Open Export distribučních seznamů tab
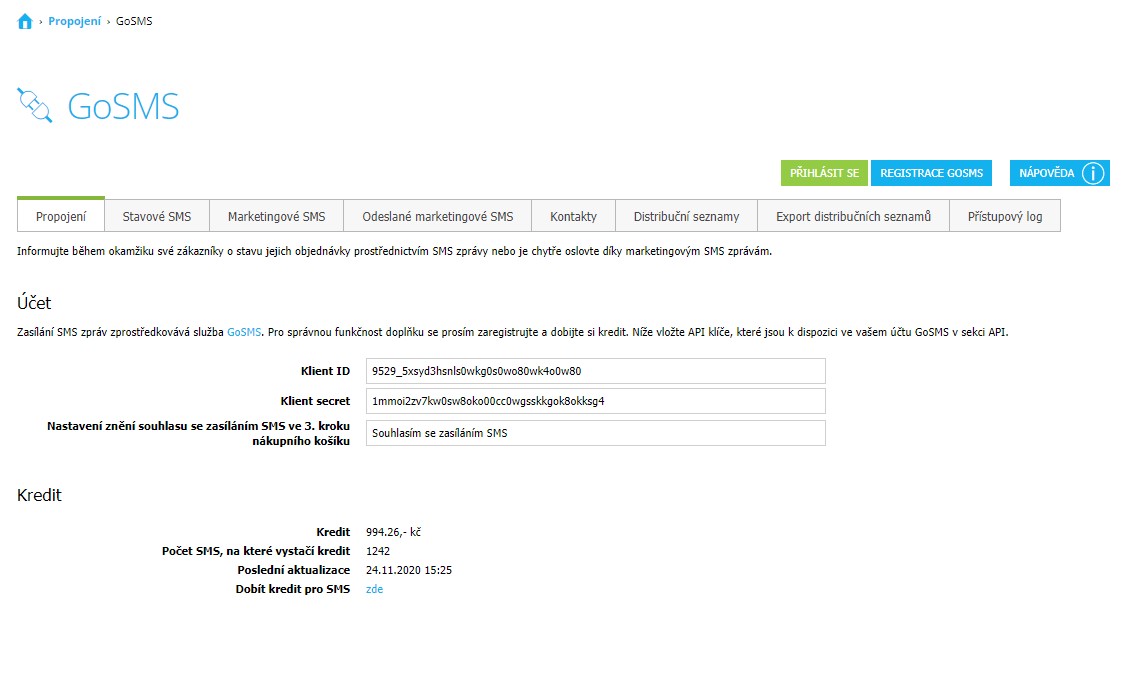The height and width of the screenshot is (690, 1131). (x=853, y=216)
